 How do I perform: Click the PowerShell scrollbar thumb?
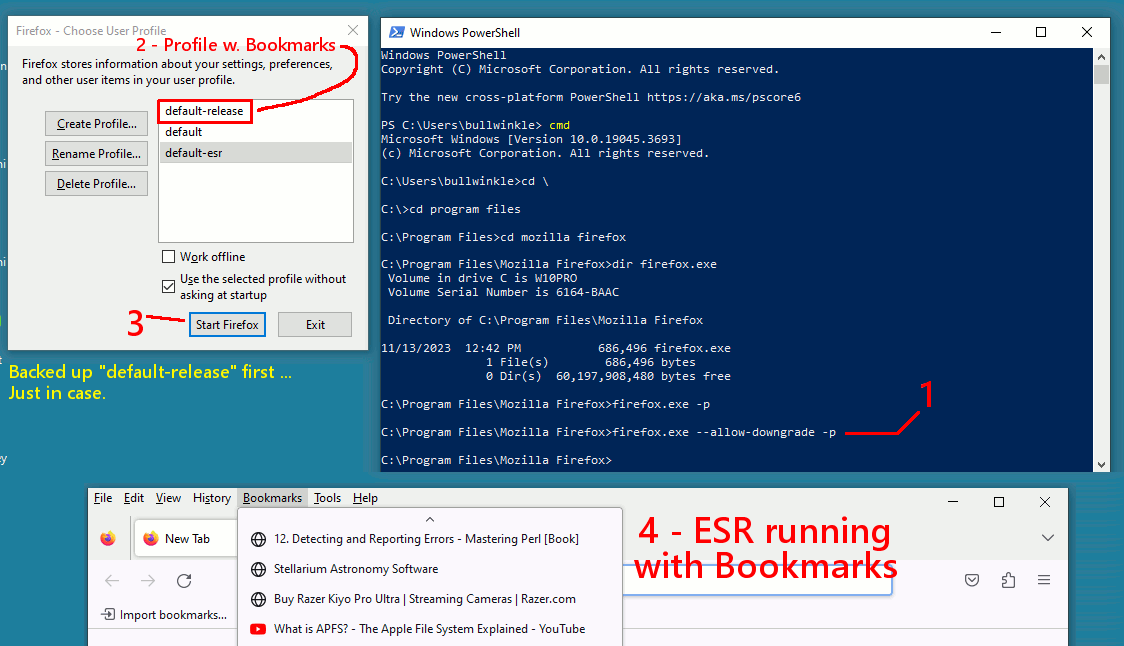click(1102, 74)
